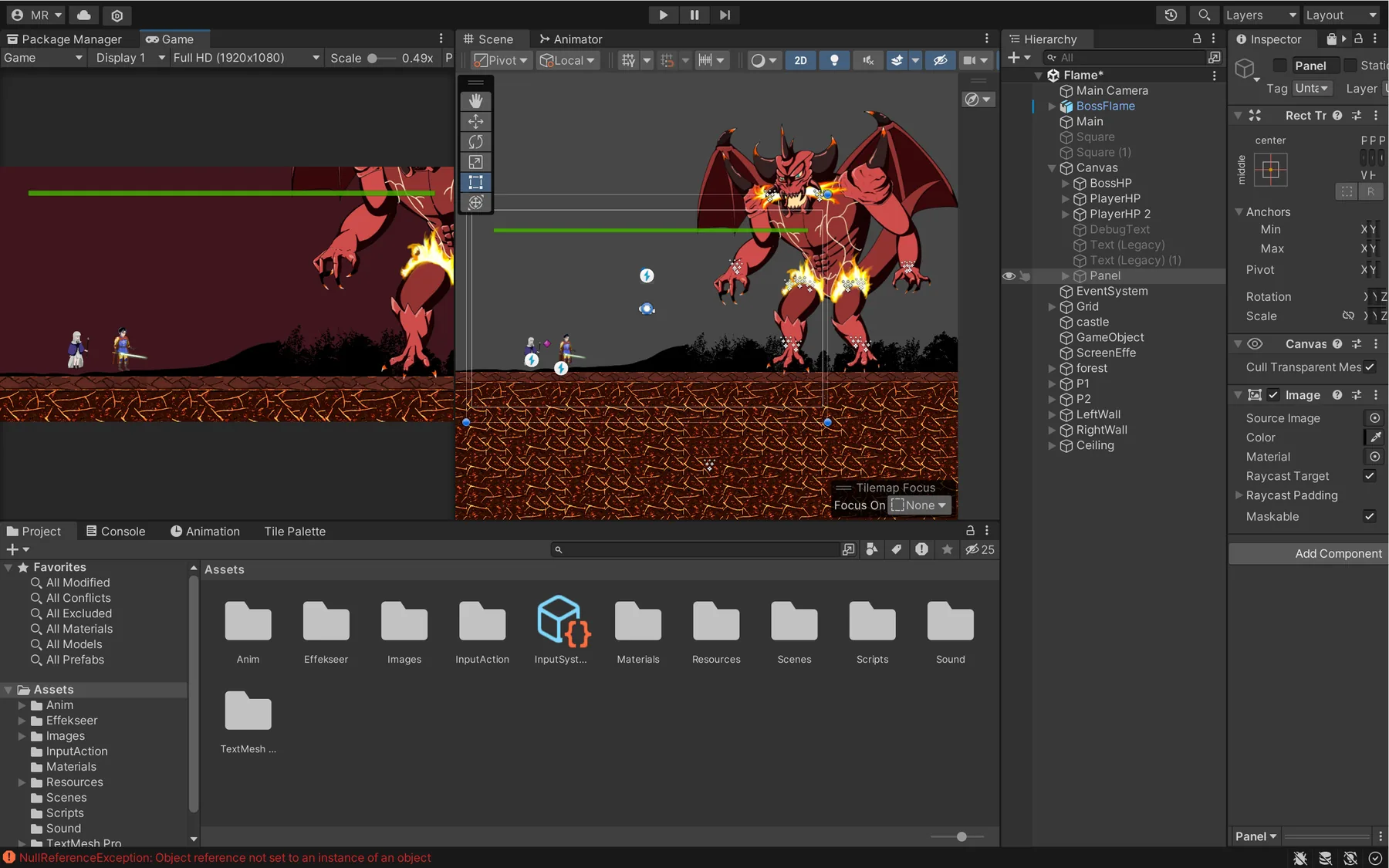This screenshot has height=868, width=1389.
Task: Select the Rect tool in Scene toolbar
Action: point(475,182)
